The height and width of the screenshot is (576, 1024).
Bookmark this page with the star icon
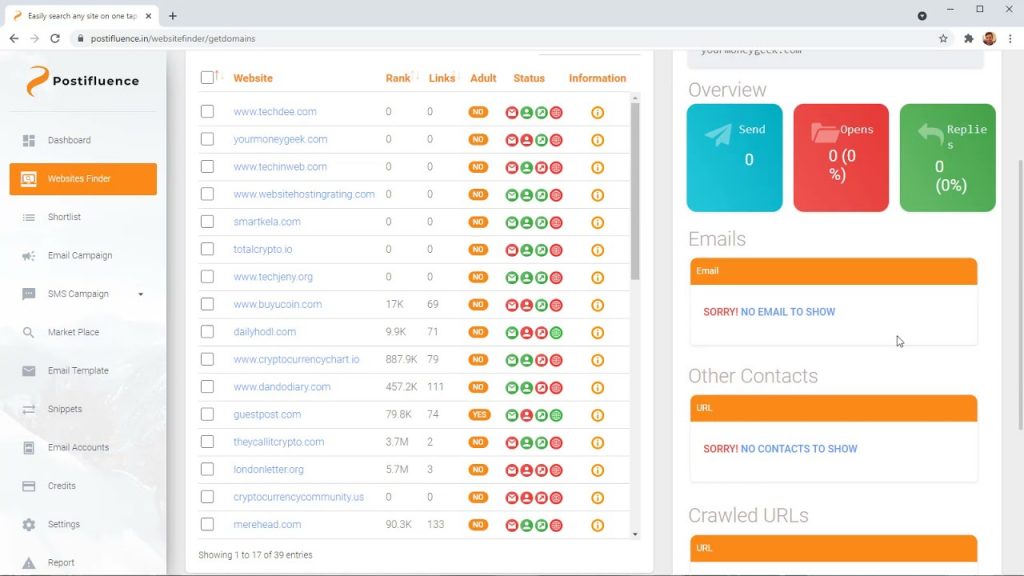[943, 38]
